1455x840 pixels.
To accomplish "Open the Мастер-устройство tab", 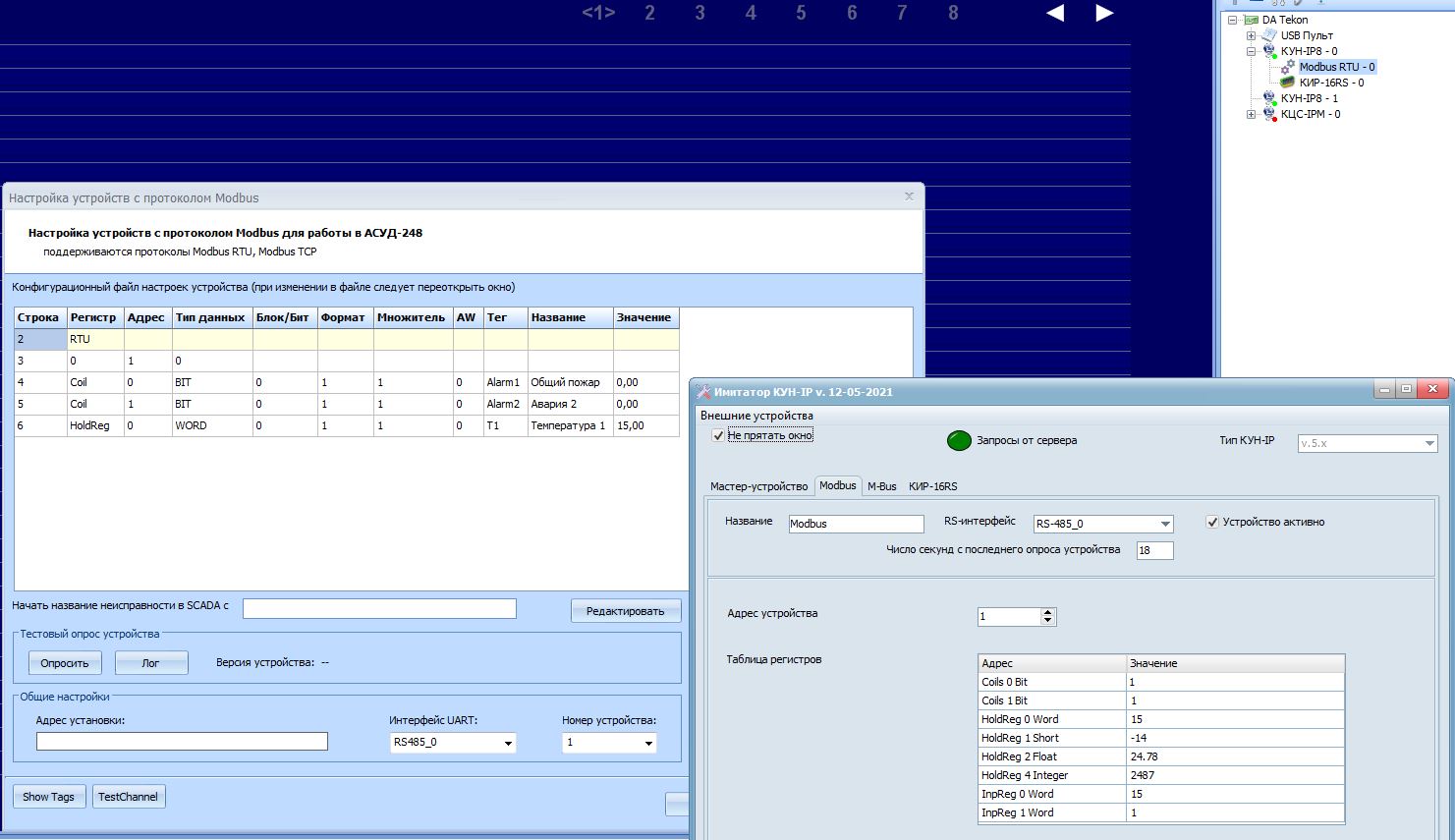I will click(758, 486).
